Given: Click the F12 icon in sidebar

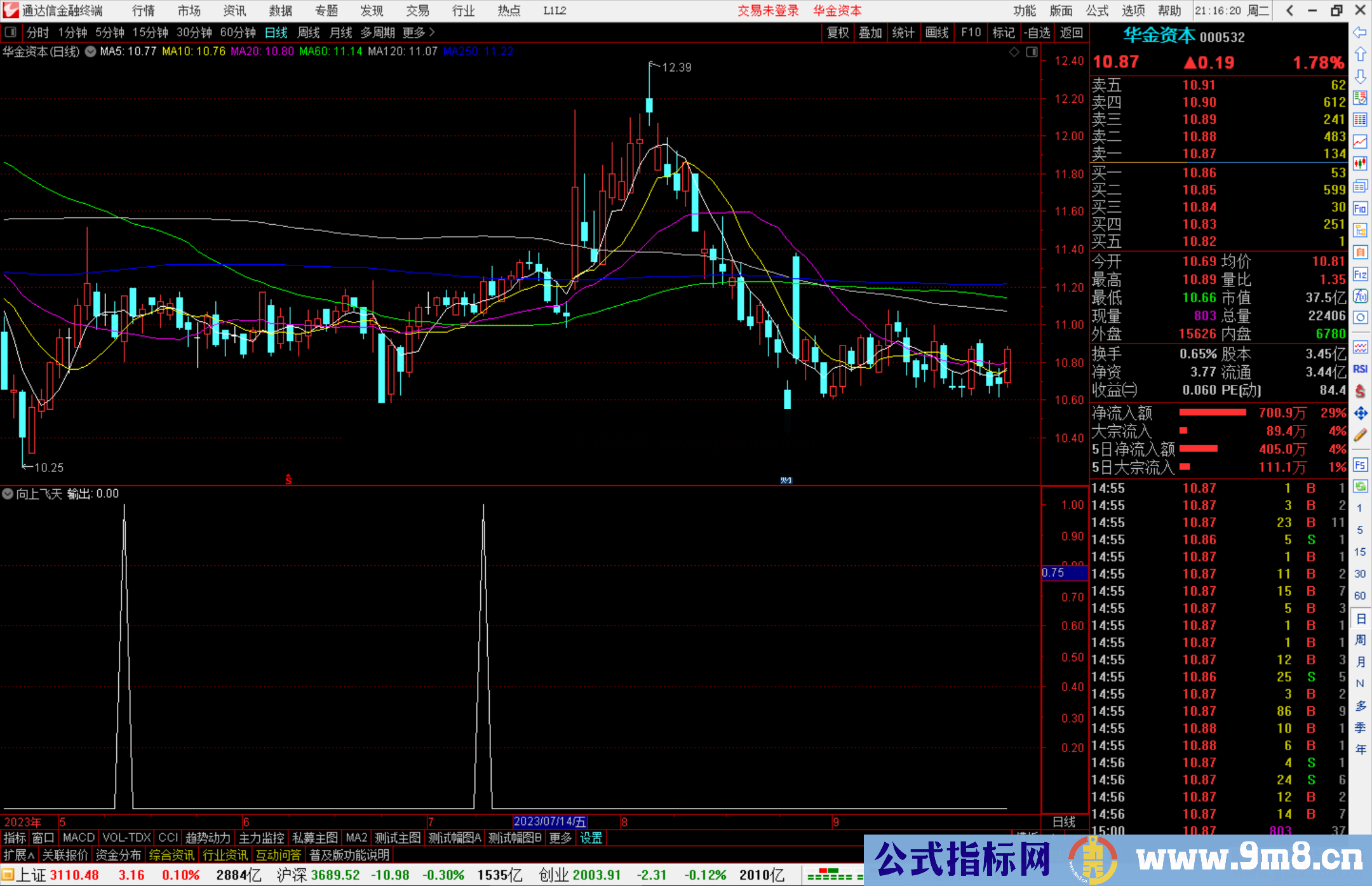Looking at the screenshot, I should click(1360, 274).
